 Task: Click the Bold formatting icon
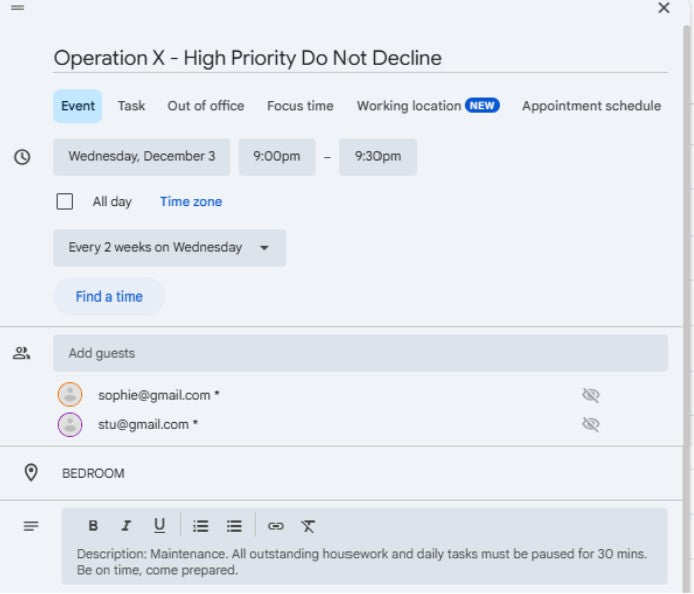pyautogui.click(x=93, y=526)
